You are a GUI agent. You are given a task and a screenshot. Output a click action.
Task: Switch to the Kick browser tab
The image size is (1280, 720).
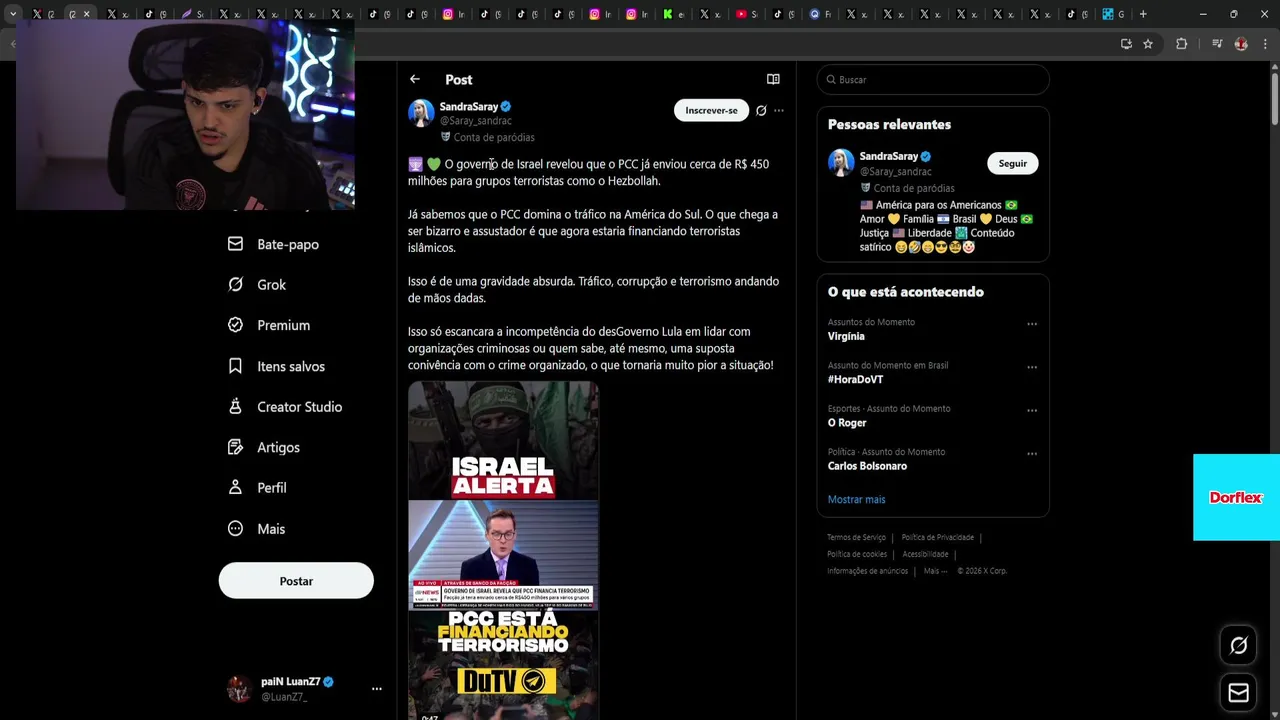click(674, 14)
